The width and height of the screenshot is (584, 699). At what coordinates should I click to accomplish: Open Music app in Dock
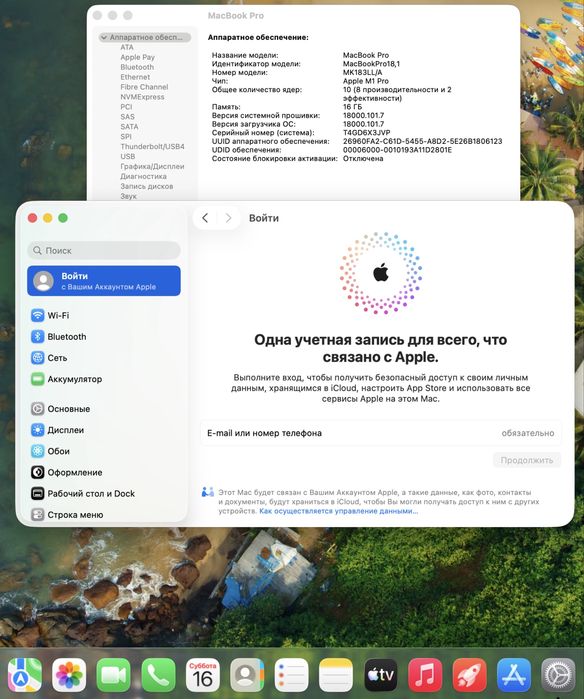pyautogui.click(x=425, y=675)
